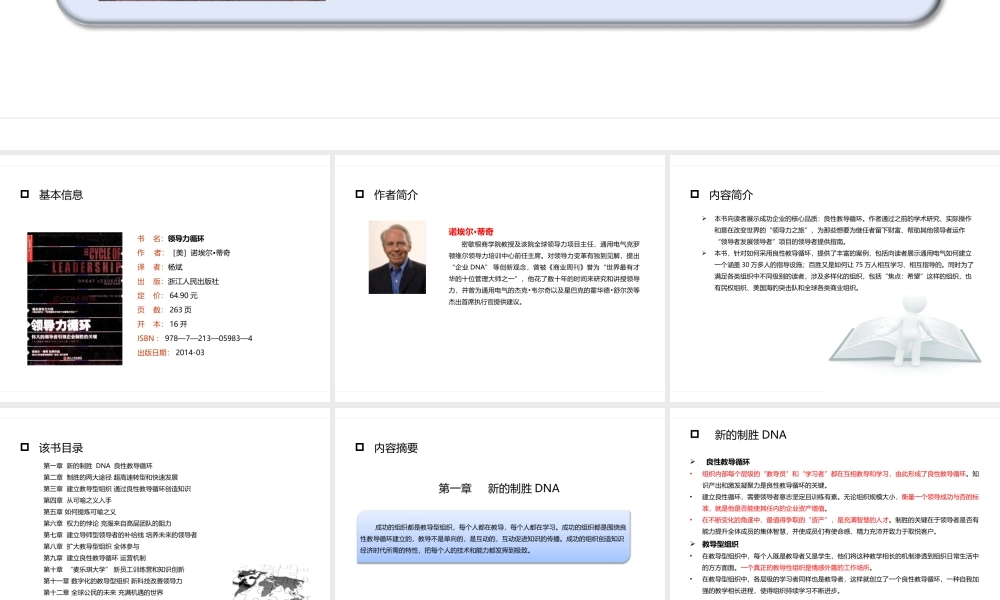Click the square bullet beside 内容简介
Screen dimensions: 1000x600
[x=695, y=194]
